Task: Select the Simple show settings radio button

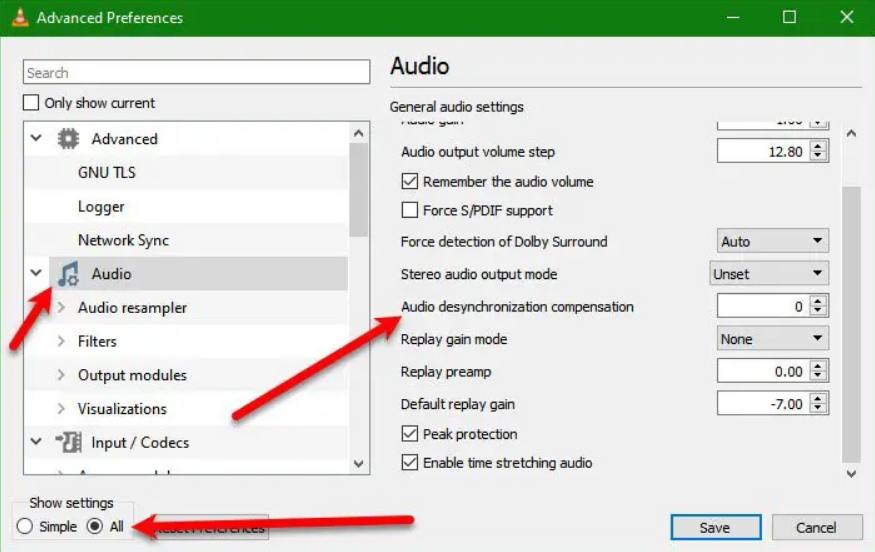Action: click(25, 526)
